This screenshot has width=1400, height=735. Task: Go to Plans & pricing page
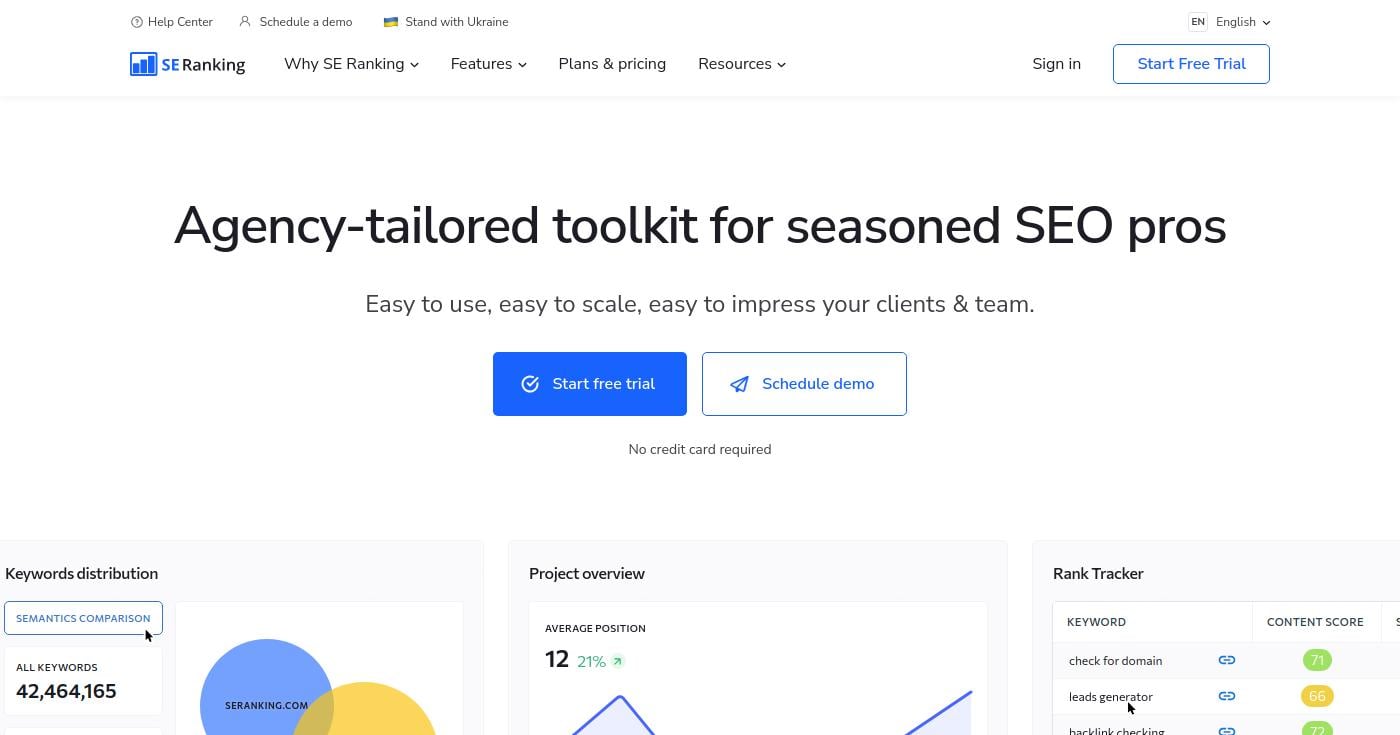pyautogui.click(x=612, y=64)
